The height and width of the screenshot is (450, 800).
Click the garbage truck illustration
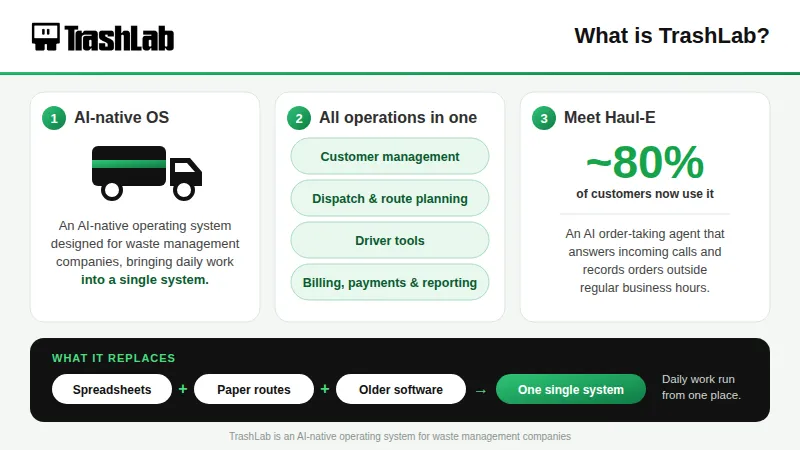pos(147,173)
